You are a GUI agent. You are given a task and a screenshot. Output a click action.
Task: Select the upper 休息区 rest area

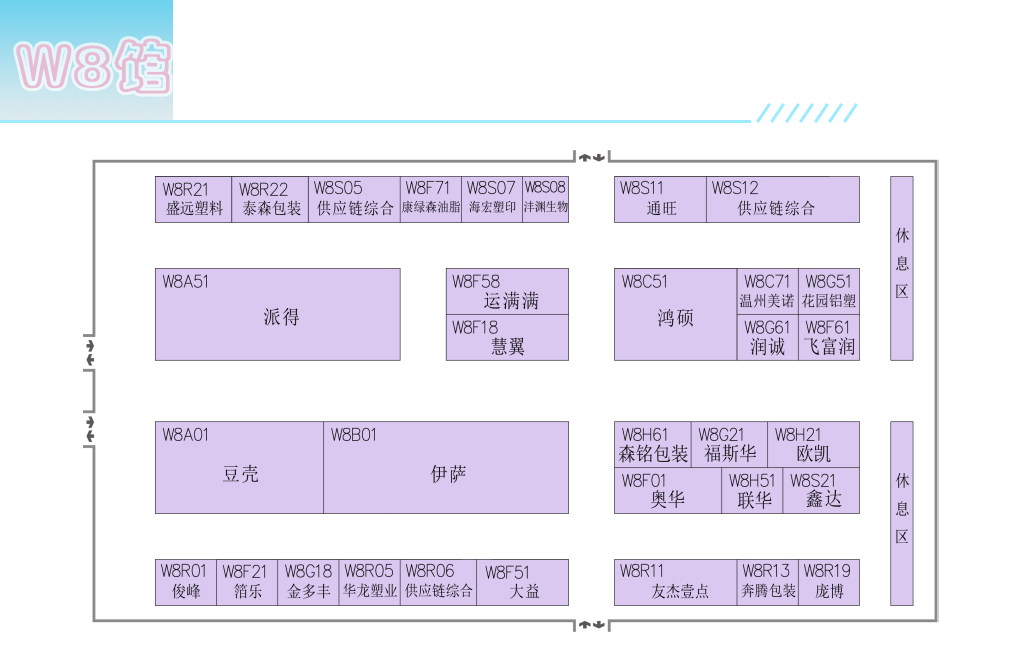pyautogui.click(x=901, y=268)
